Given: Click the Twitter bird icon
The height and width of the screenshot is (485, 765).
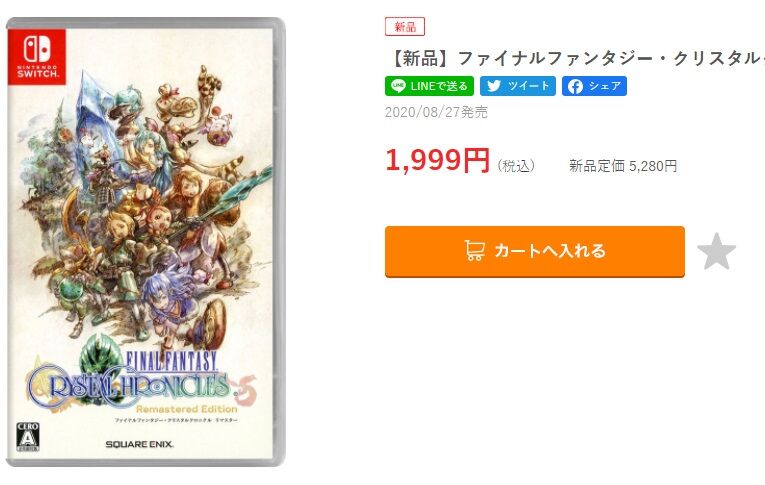Looking at the screenshot, I should [494, 86].
